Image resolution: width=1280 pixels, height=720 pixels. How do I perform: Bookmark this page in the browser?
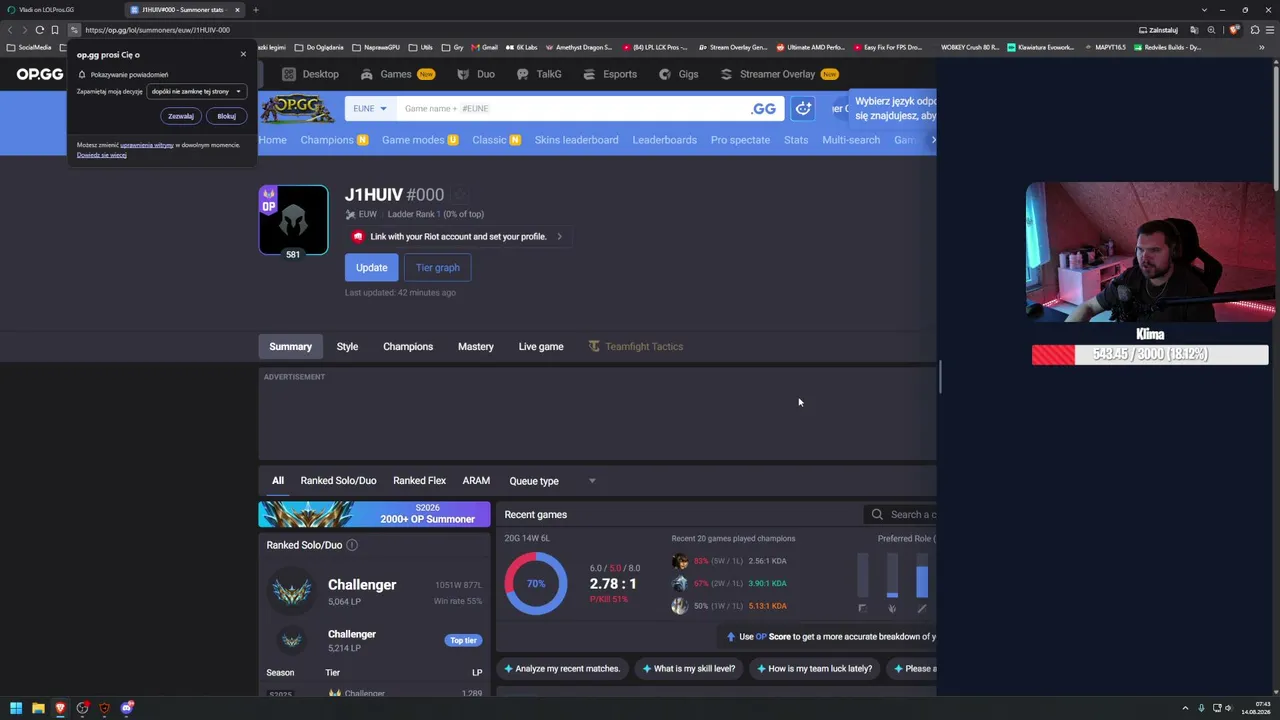55,30
